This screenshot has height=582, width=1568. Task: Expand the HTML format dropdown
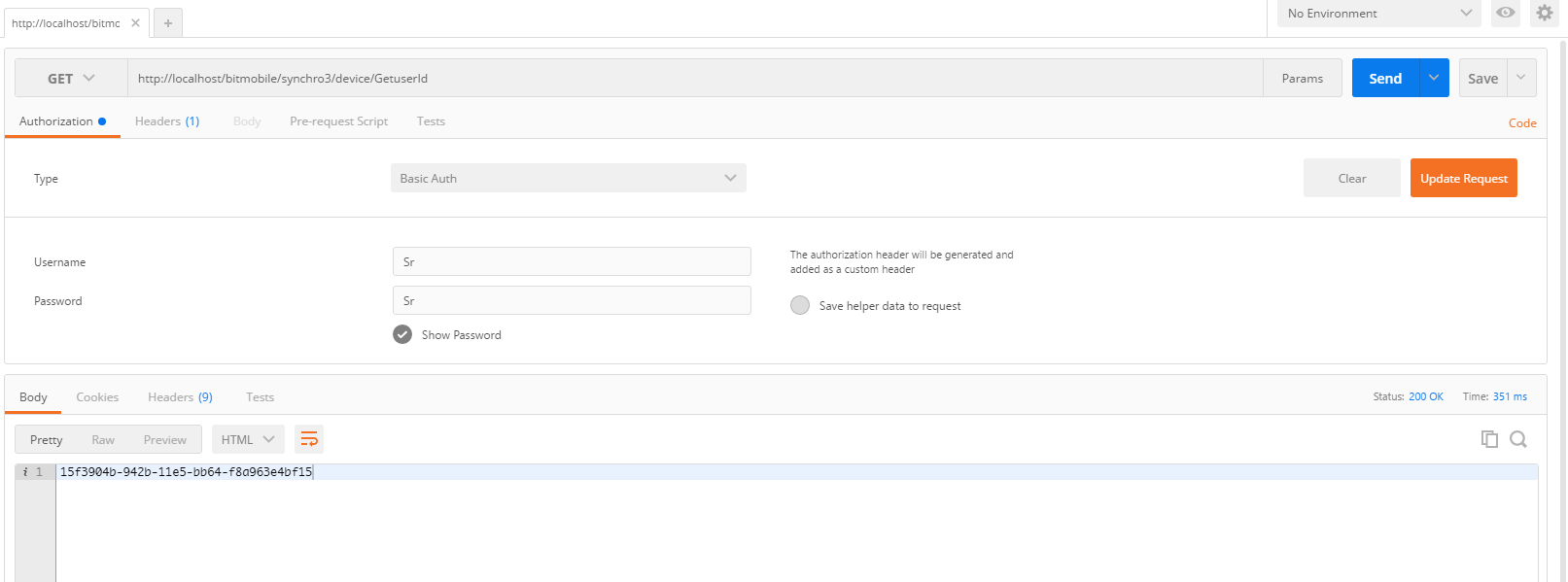click(248, 440)
